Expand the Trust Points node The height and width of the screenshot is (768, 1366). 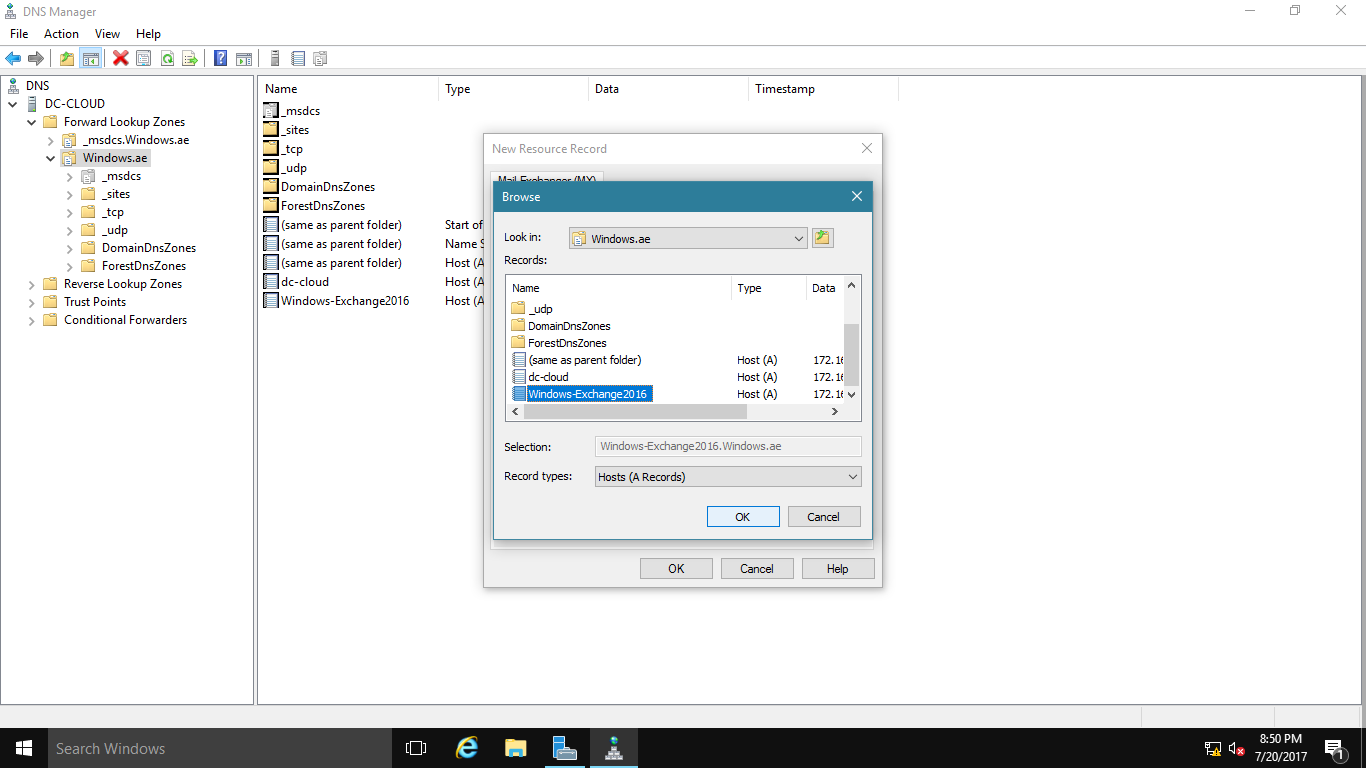32,302
